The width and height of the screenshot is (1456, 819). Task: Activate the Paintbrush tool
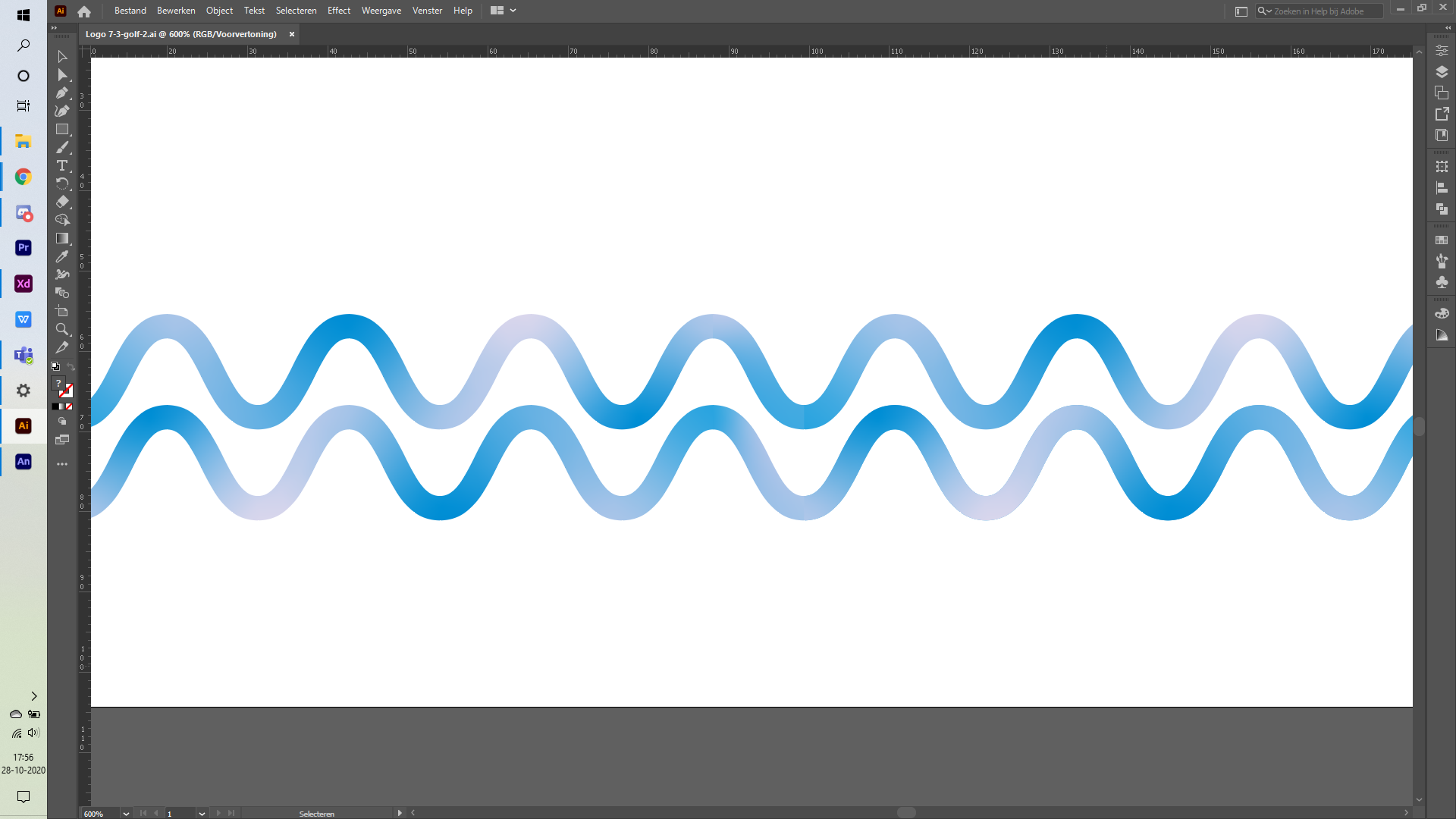click(x=63, y=148)
